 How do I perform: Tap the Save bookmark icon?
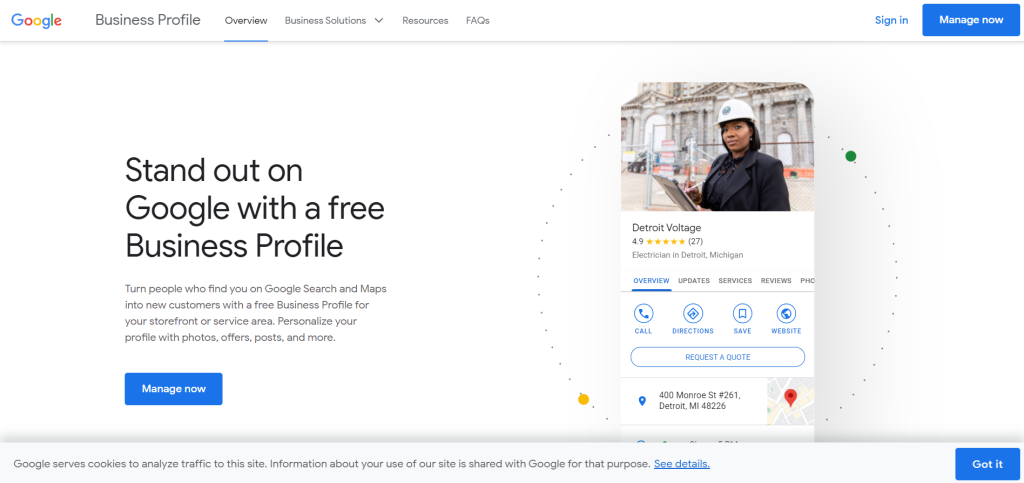tap(743, 314)
